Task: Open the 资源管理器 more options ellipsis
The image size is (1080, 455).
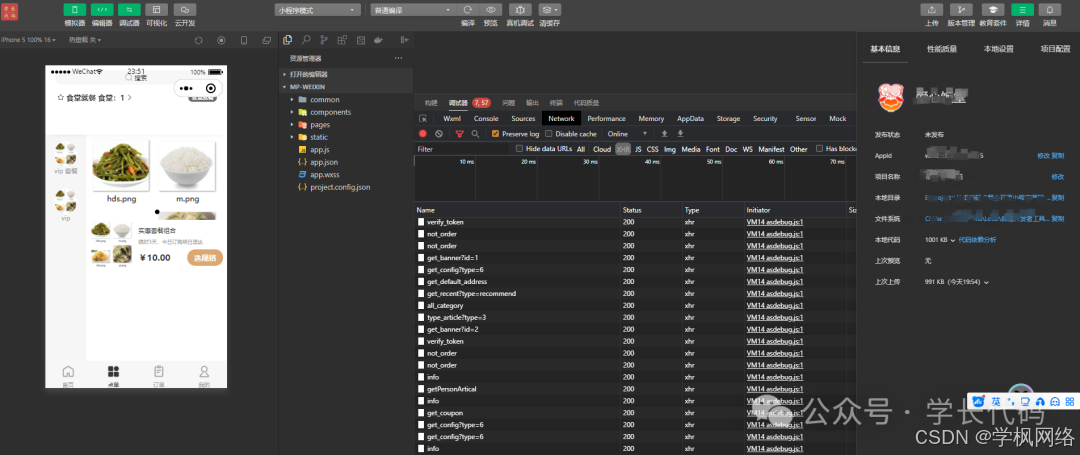Action: 398,59
